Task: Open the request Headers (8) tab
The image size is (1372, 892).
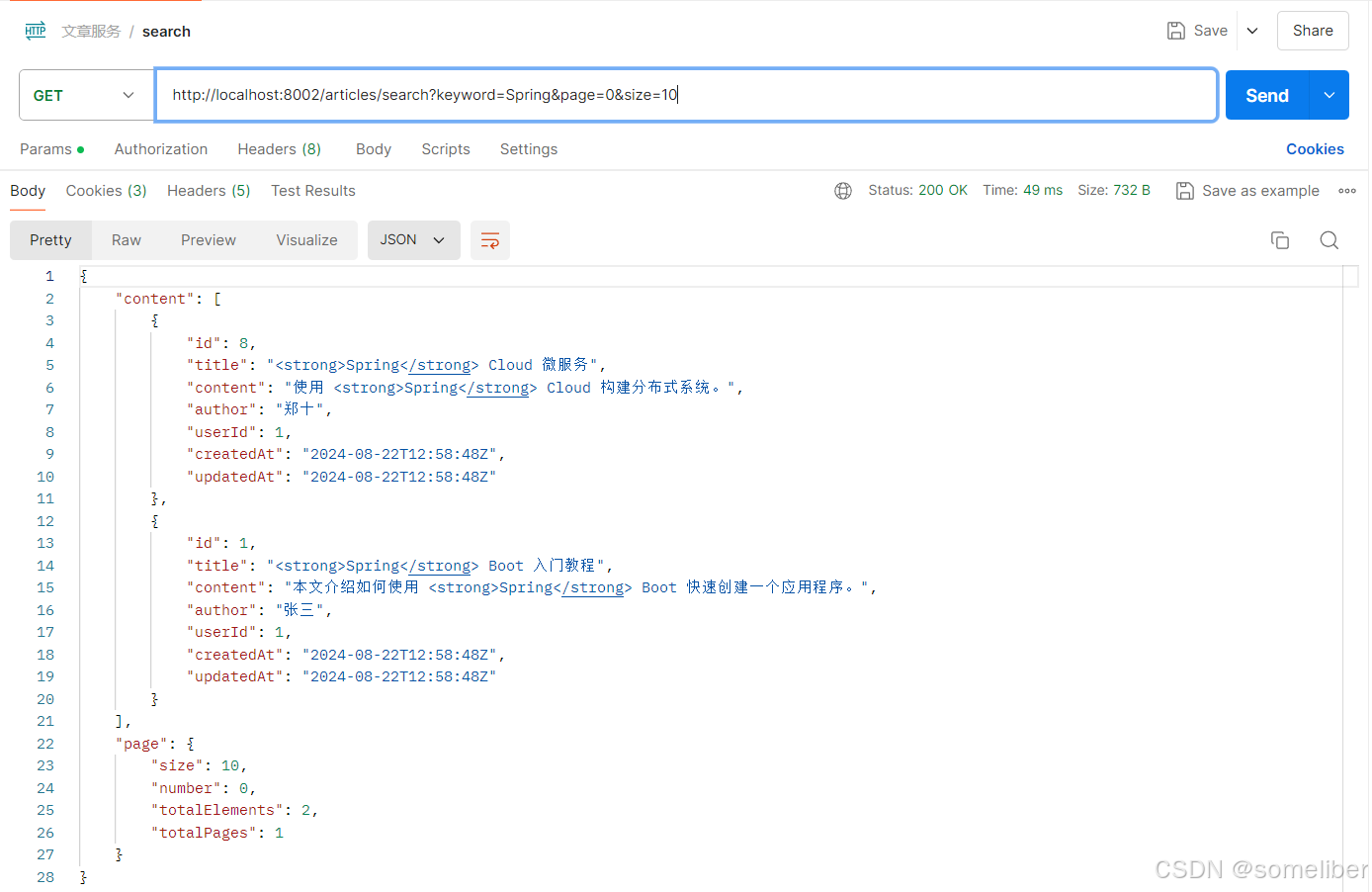Action: (x=279, y=149)
